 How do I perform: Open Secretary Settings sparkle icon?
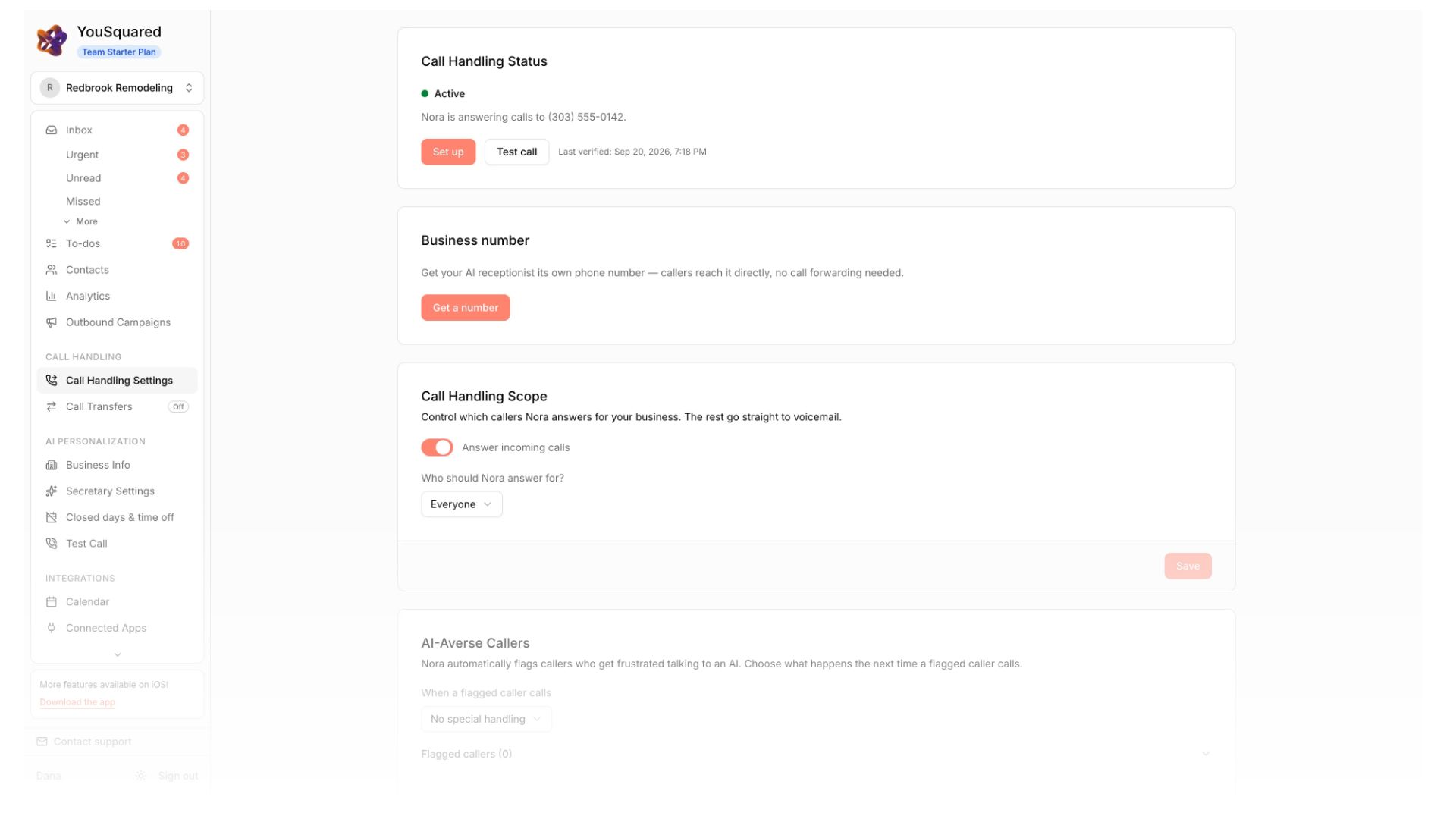[x=52, y=491]
